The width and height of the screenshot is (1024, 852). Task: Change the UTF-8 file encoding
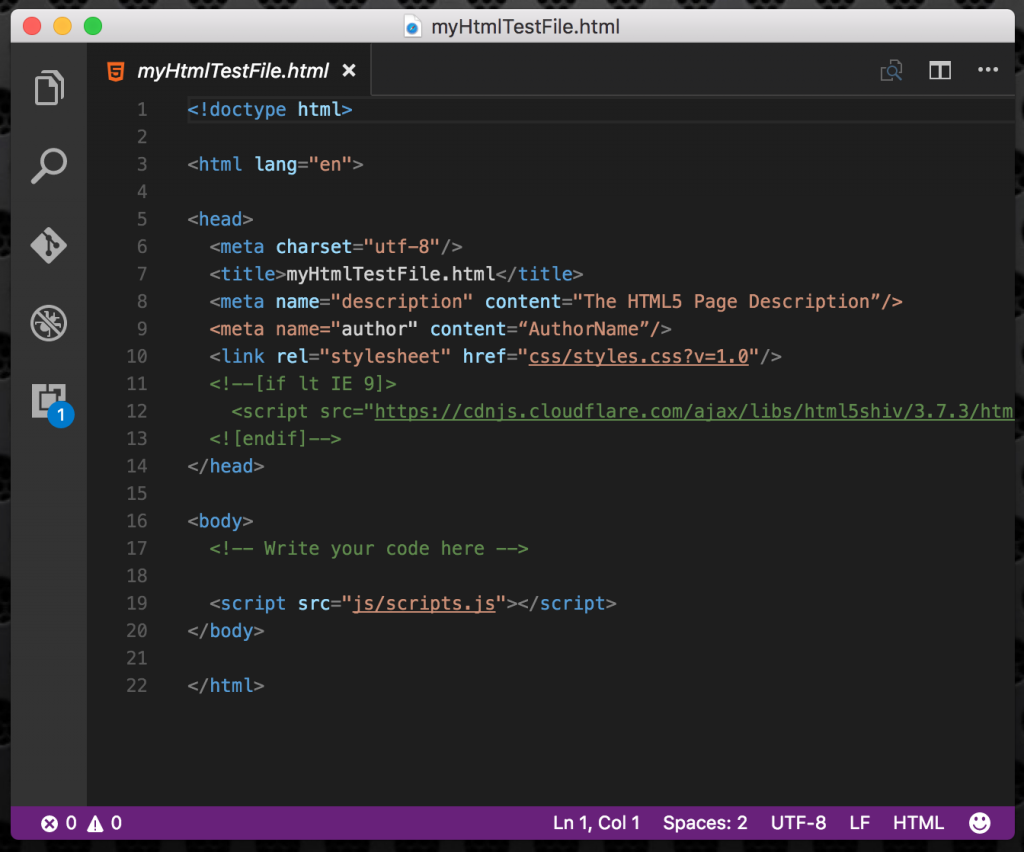click(x=798, y=823)
